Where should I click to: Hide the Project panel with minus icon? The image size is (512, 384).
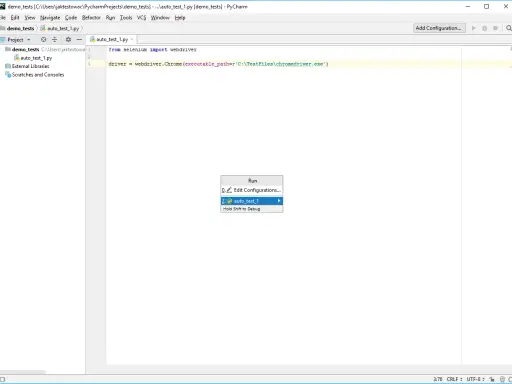click(79, 40)
